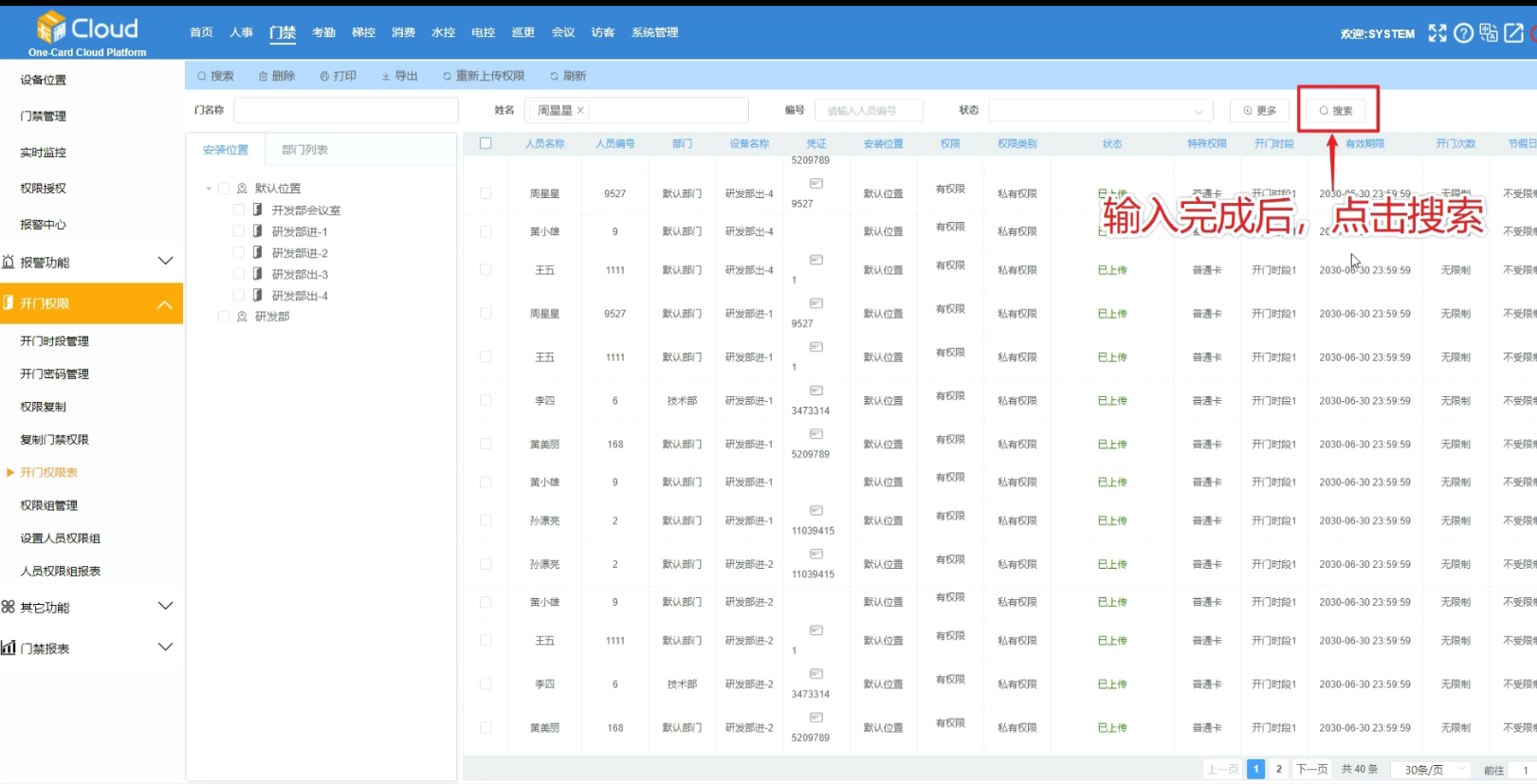The height and width of the screenshot is (784, 1537).
Task: Open the 系统管理 top menu
Action: pos(654,32)
